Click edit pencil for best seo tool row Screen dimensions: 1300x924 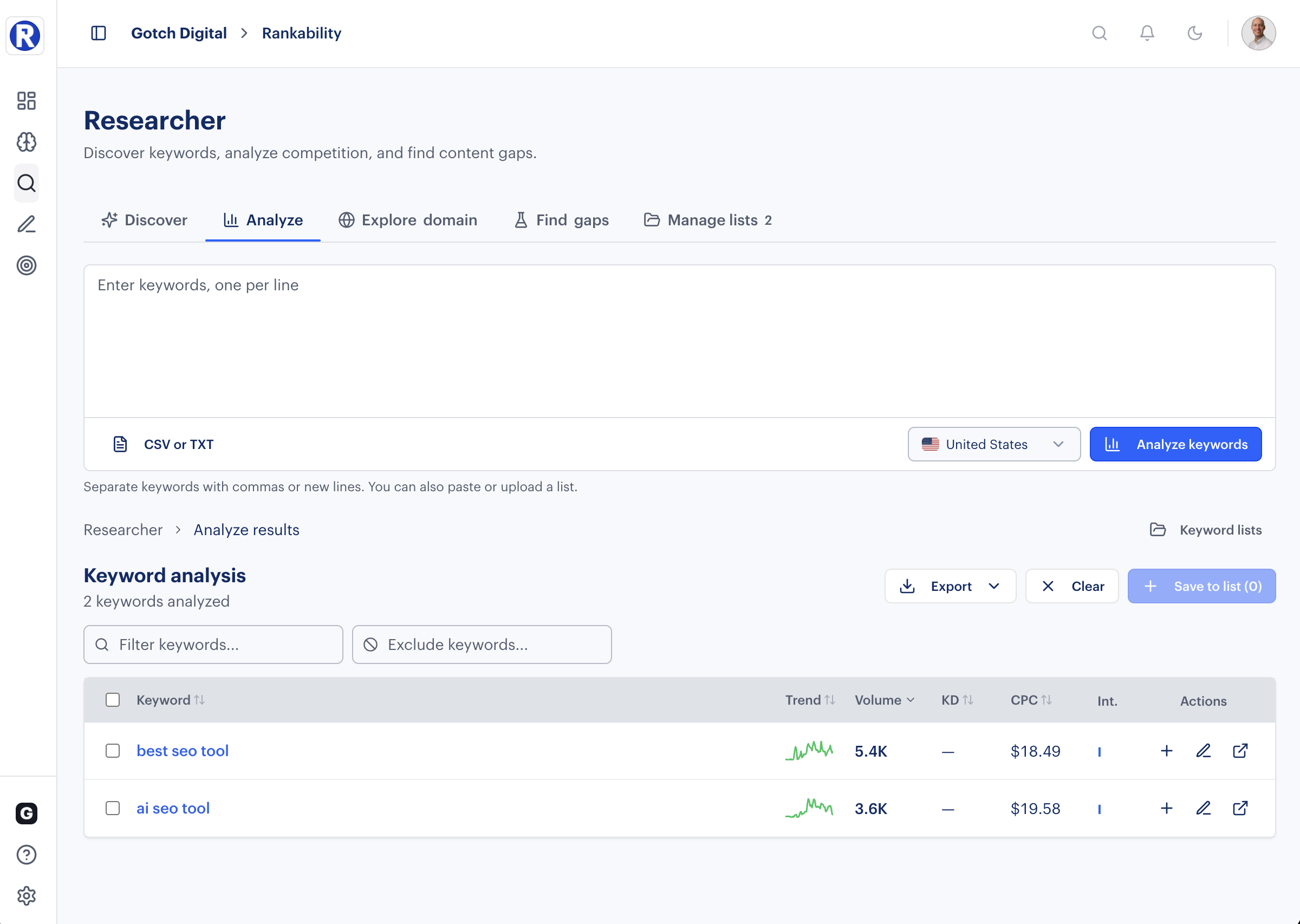1202,751
